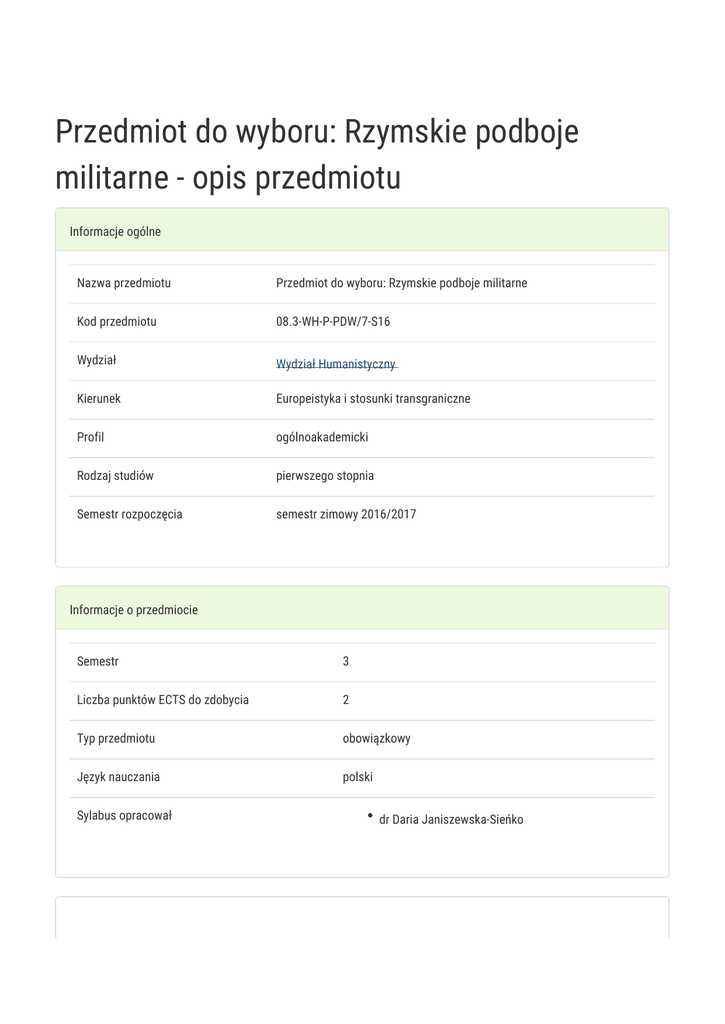Viewport: 725px width, 1024px height.
Task: Click the Profil value ogólnoakademicki
Action: point(322,438)
